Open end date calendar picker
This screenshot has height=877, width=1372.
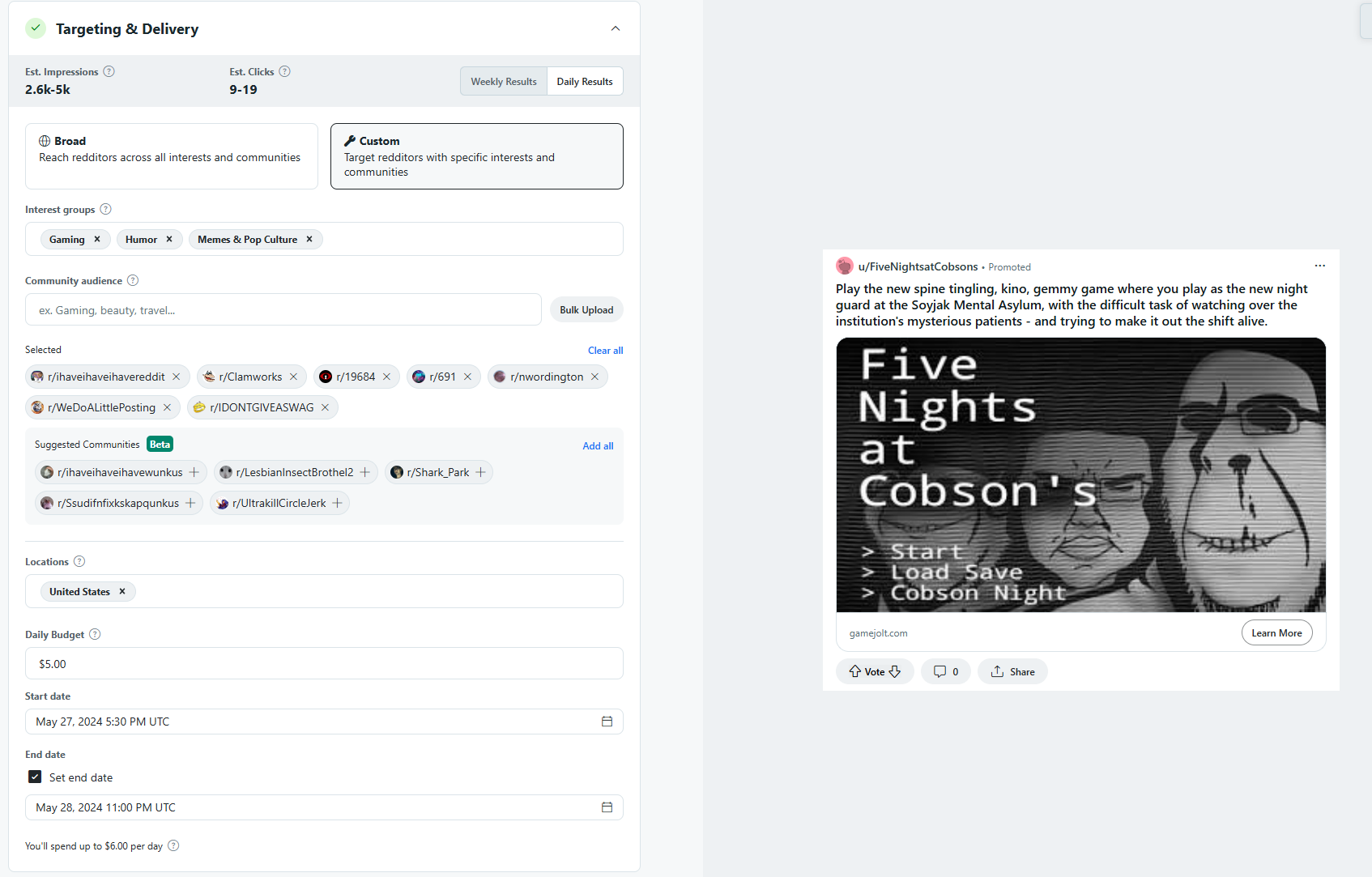coord(607,807)
